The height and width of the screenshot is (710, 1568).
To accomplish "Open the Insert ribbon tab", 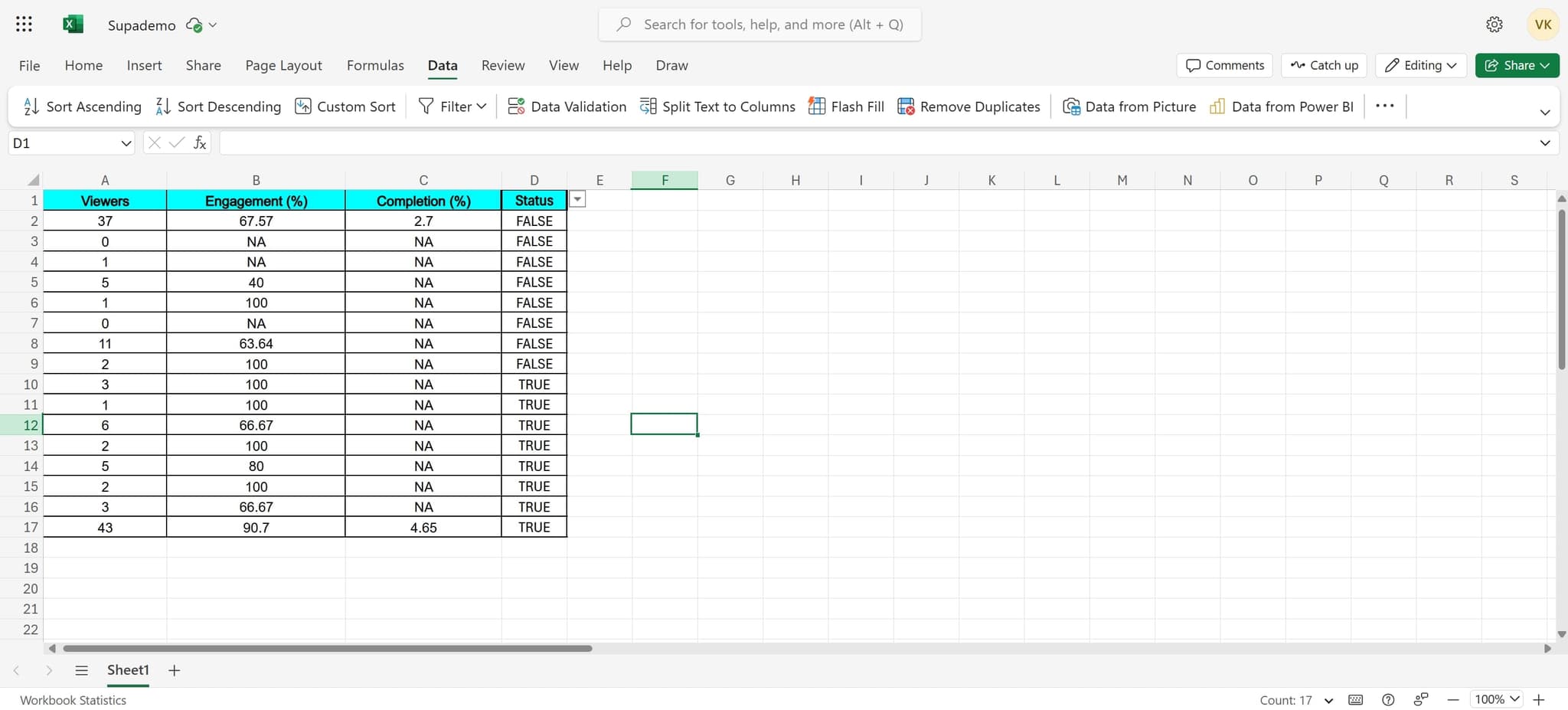I will coord(144,65).
